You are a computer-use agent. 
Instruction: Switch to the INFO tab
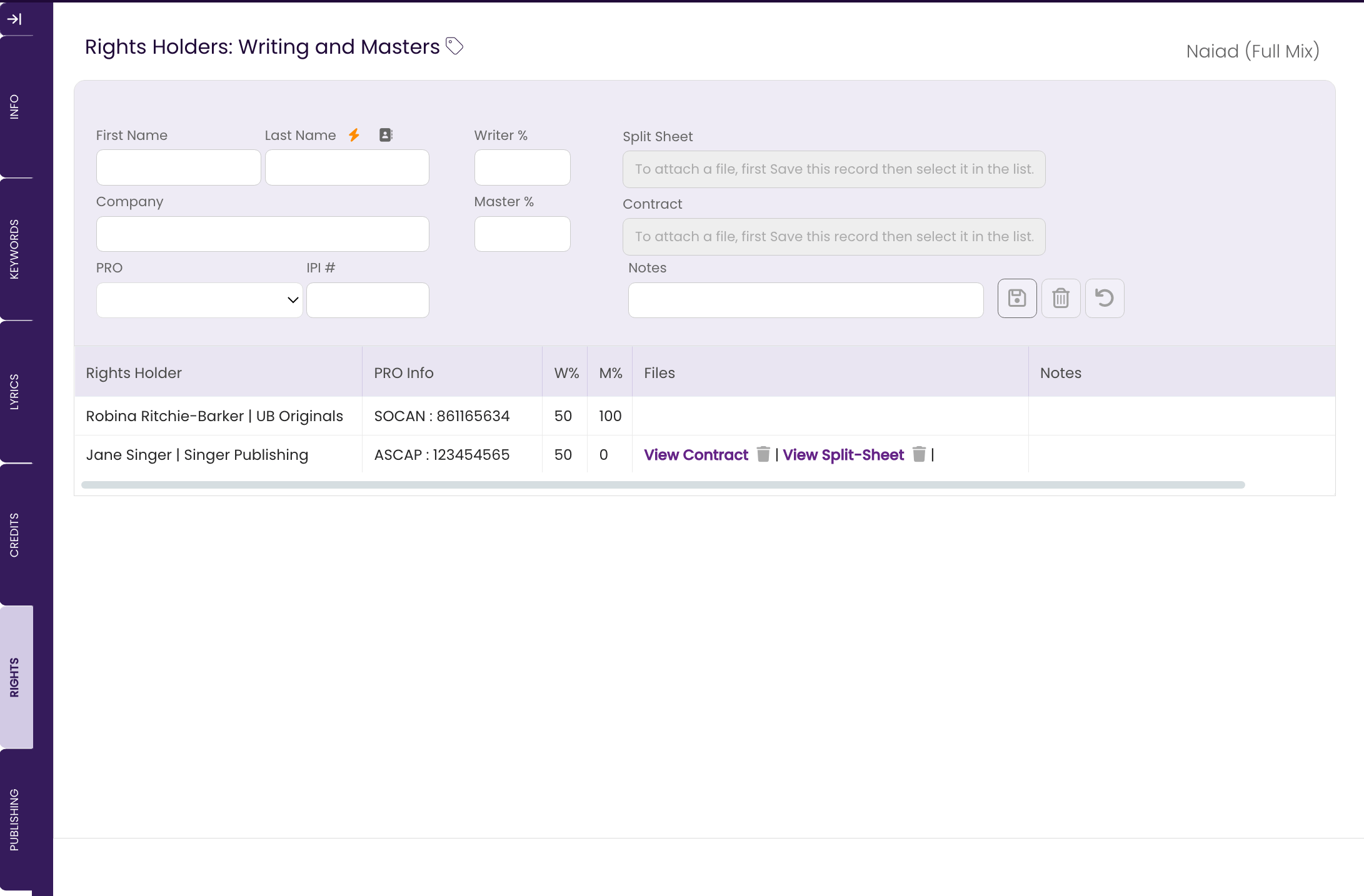point(15,107)
